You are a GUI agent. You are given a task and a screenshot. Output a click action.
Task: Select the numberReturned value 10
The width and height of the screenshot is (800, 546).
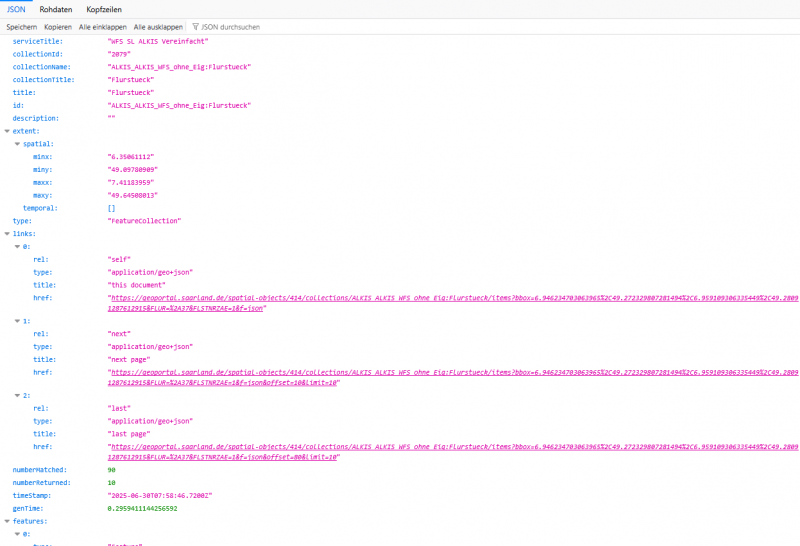coord(111,483)
